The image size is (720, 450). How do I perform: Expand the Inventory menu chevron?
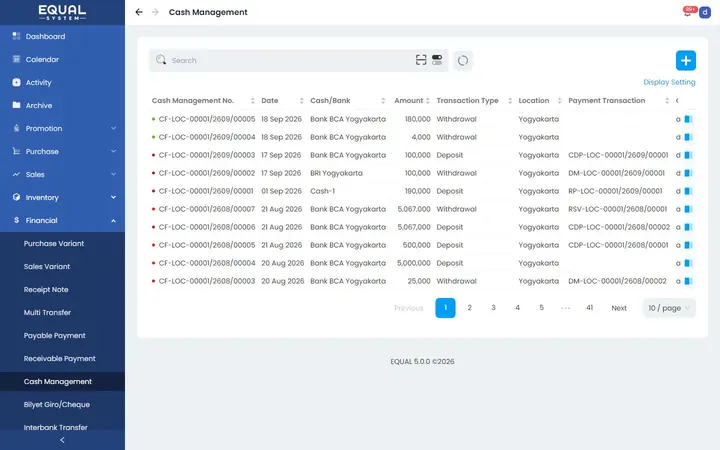tap(113, 197)
